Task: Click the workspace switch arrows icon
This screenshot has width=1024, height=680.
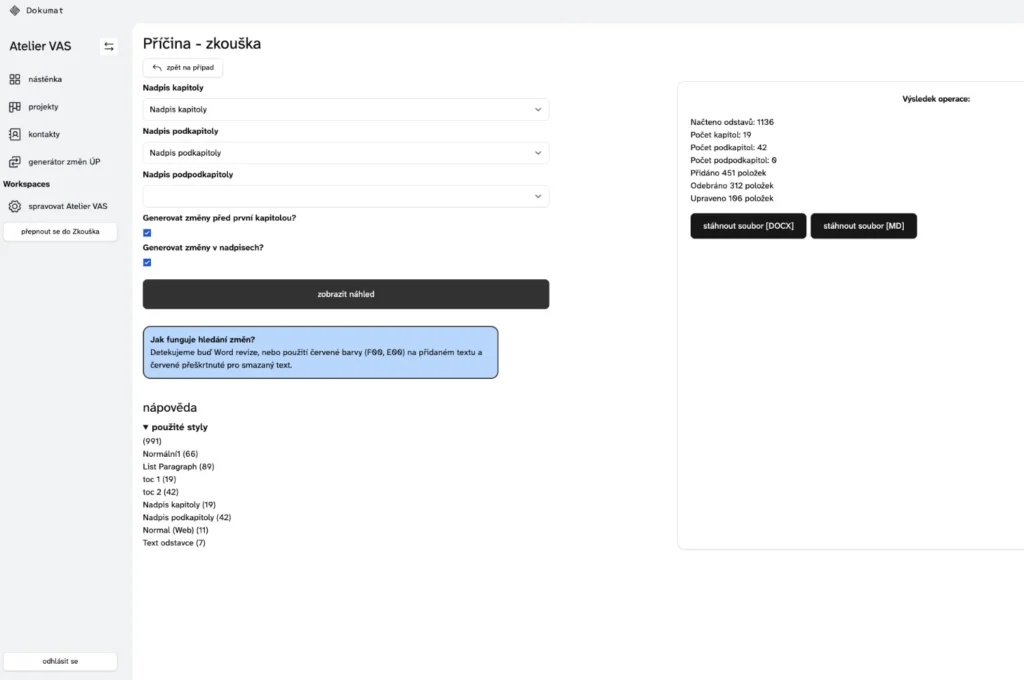Action: coord(109,46)
